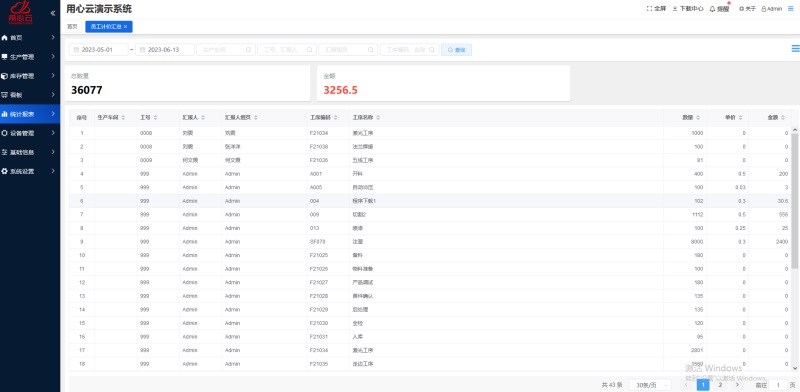Click the 查询 query button

click(x=457, y=50)
